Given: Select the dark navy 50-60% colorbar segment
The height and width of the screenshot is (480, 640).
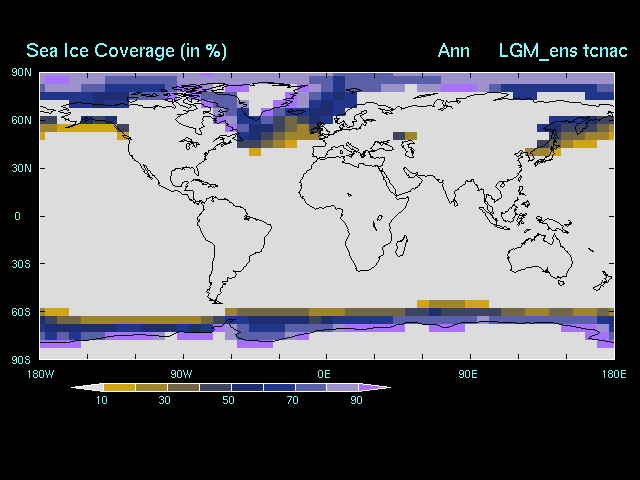Looking at the screenshot, I should click(248, 387).
